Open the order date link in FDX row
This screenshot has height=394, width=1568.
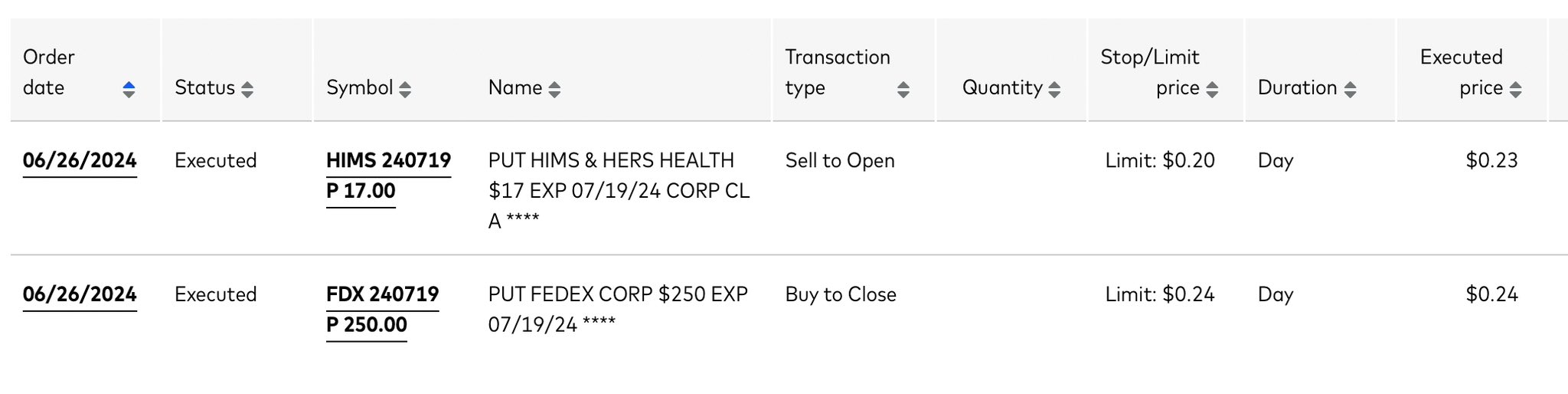[80, 295]
